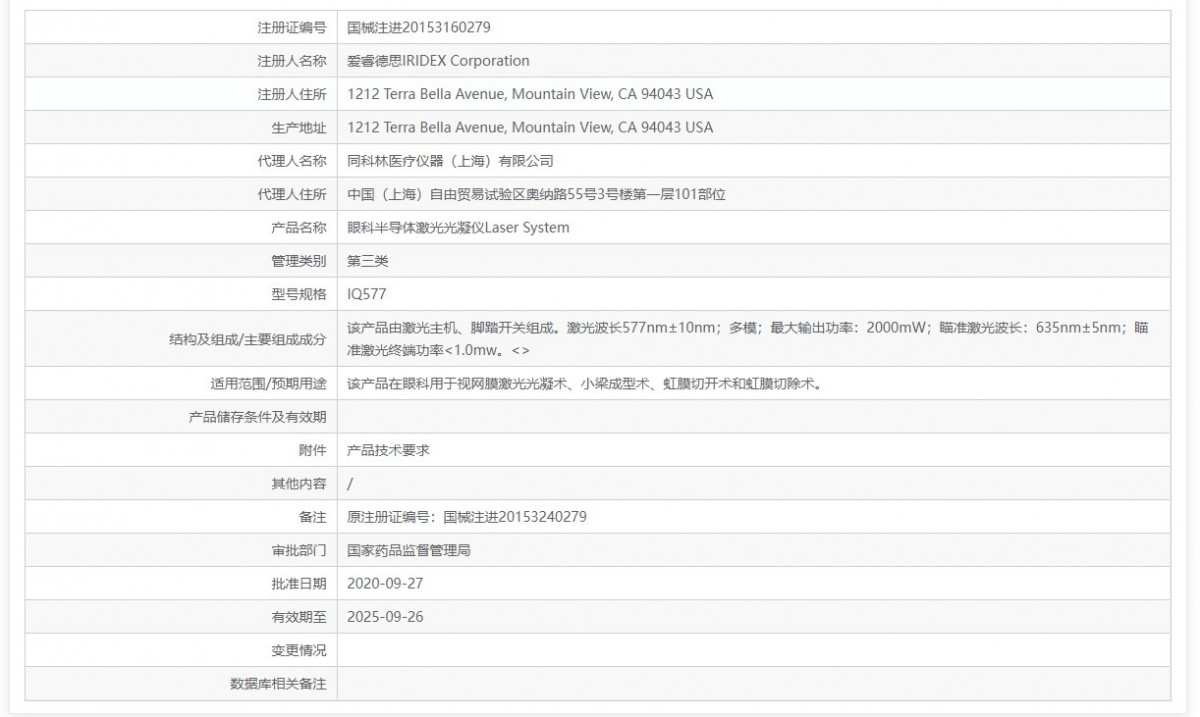
Task: Click registration number 国械注进20153160279
Action: [419, 28]
